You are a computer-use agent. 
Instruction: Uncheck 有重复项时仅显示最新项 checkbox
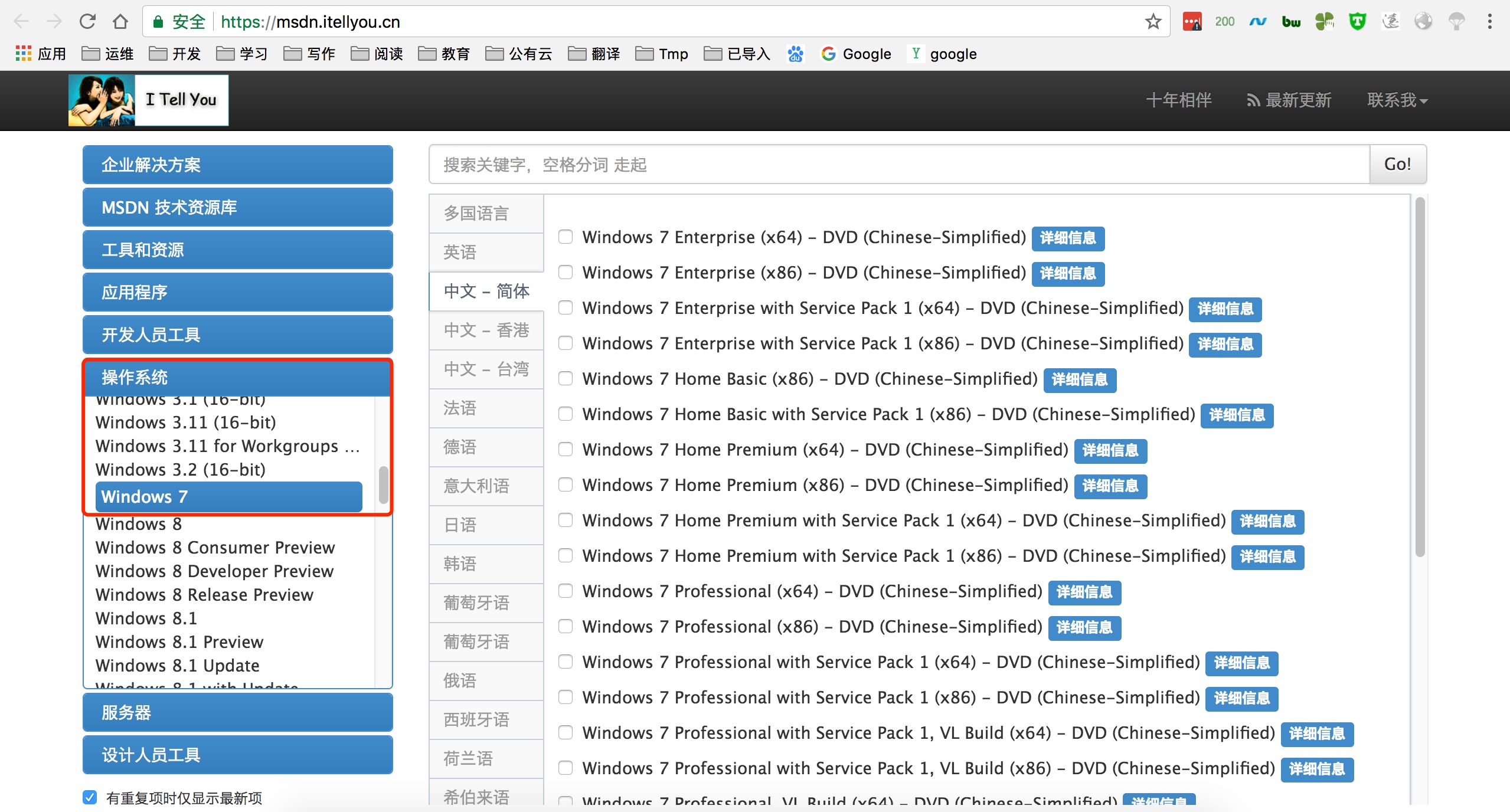coord(90,797)
